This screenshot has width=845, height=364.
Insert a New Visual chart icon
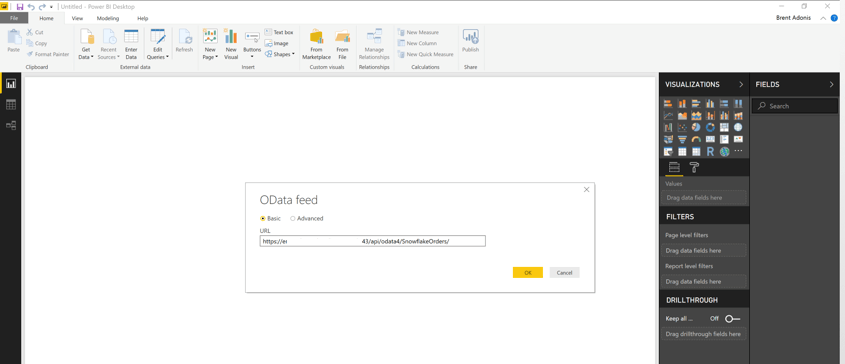(231, 37)
